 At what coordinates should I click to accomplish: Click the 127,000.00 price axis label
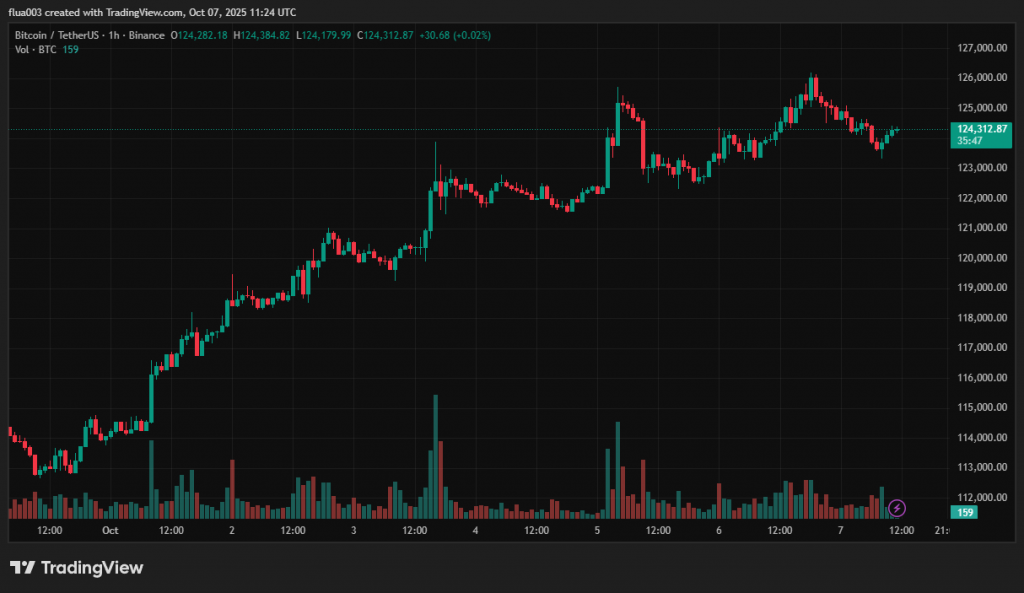979,48
